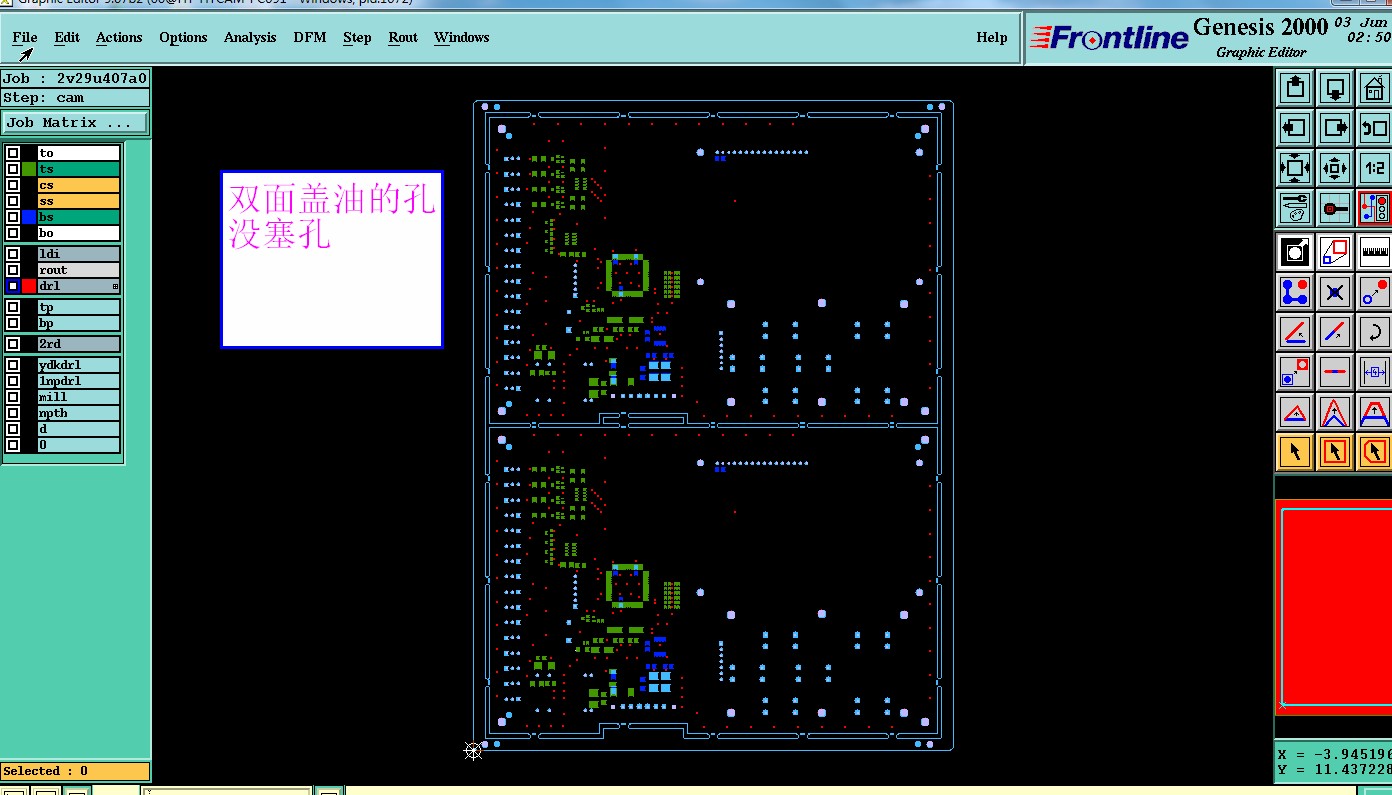Click the pan up arrow icon
This screenshot has height=795, width=1392.
pyautogui.click(x=1295, y=88)
